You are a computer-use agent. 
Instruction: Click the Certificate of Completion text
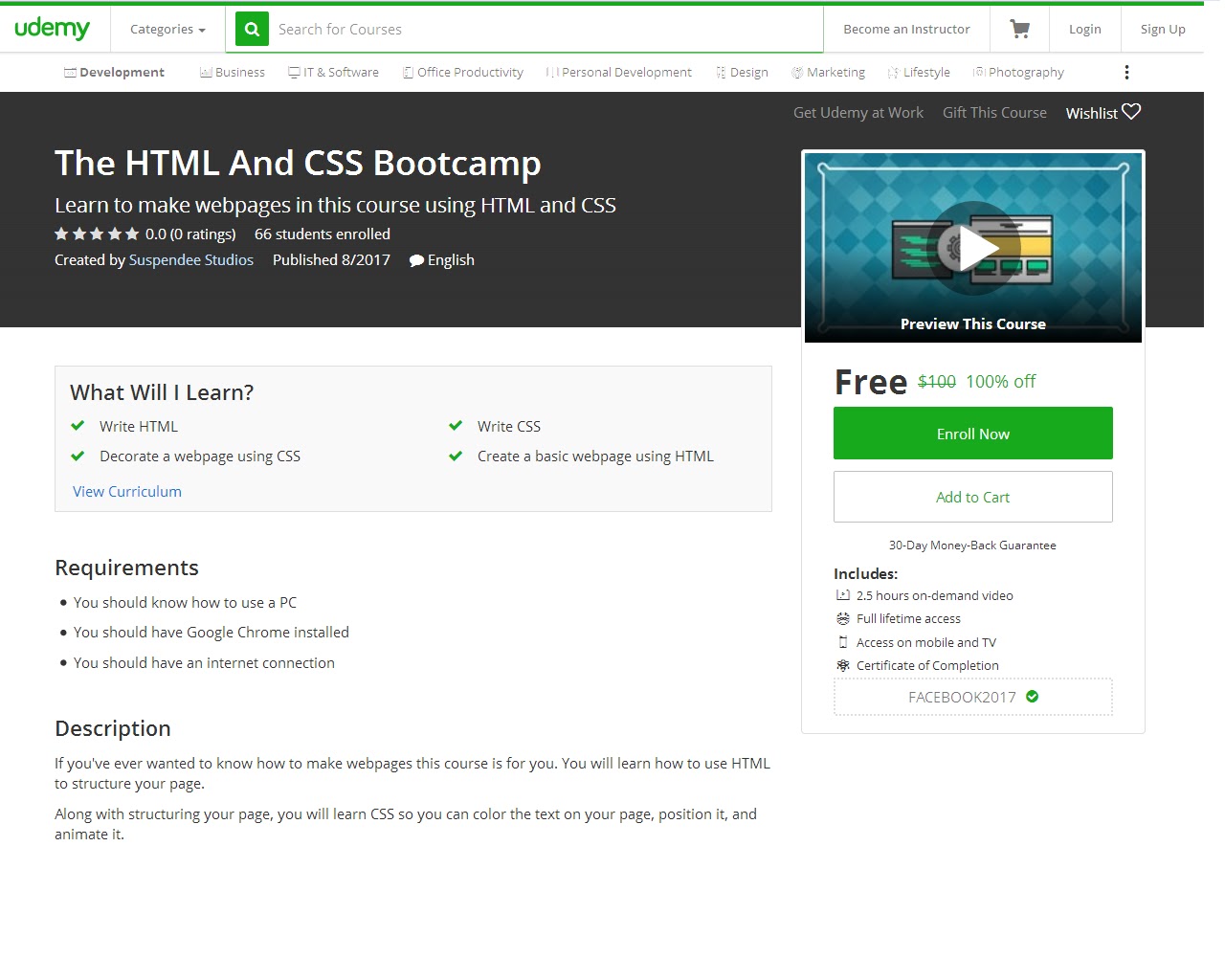927,666
